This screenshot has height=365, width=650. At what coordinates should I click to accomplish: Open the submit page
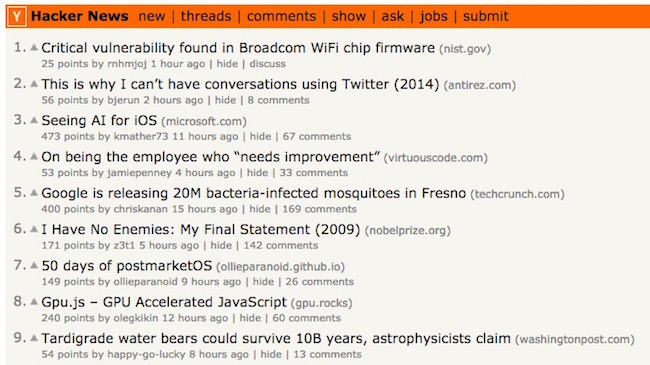pos(485,16)
